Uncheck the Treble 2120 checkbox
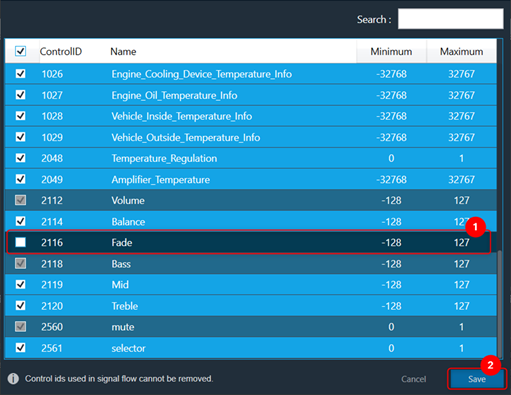This screenshot has width=511, height=395. click(21, 306)
